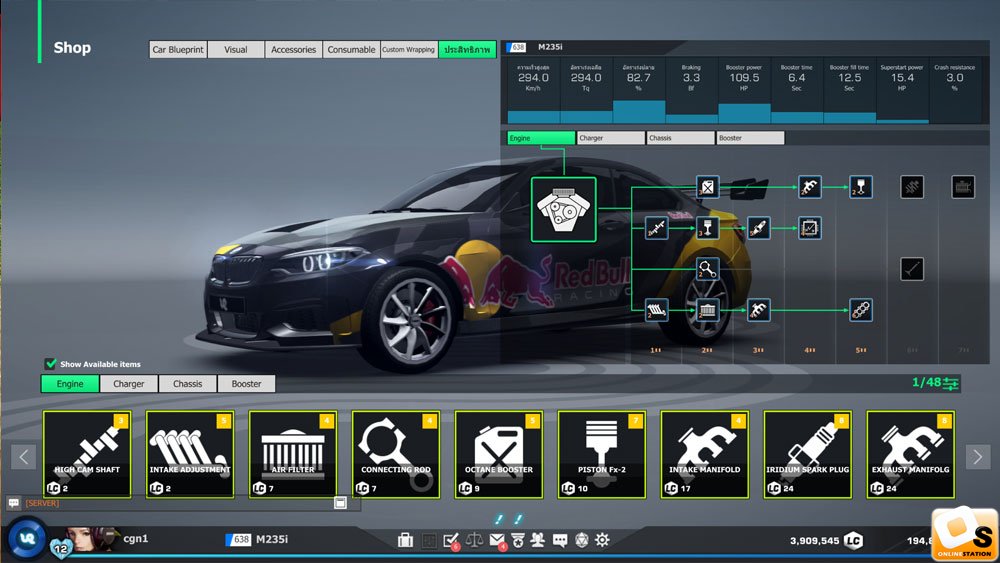Select the cam shaft node in upgrade tree
This screenshot has height=563, width=1000.
click(656, 228)
